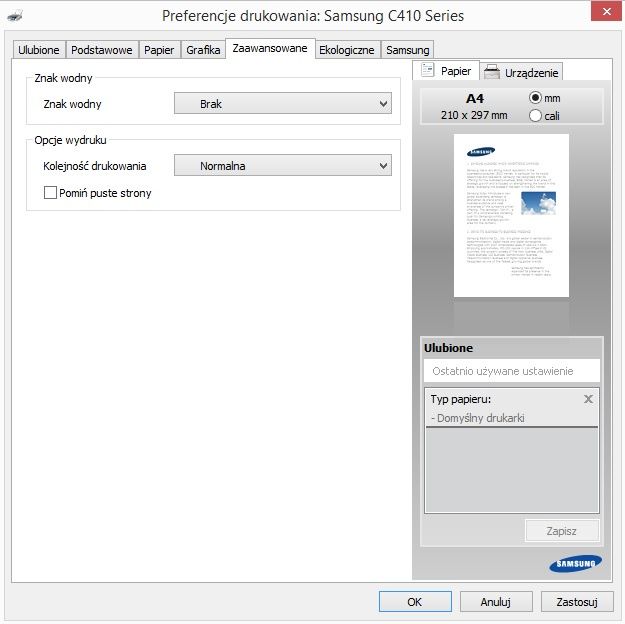Open the Znak wodny dropdown
This screenshot has height=624, width=625.
pyautogui.click(x=283, y=104)
